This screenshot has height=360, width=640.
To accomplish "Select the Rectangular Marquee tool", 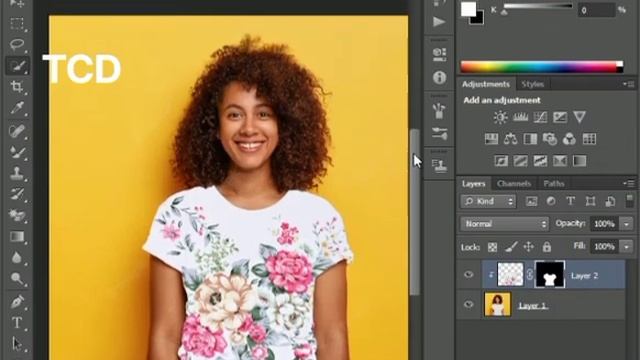I will 17,23.
